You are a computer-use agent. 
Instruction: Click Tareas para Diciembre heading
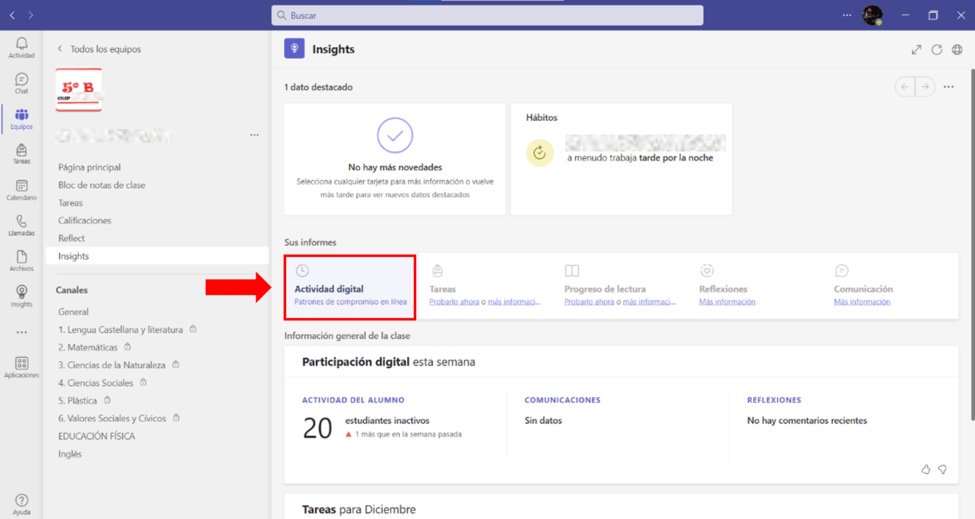pos(359,510)
